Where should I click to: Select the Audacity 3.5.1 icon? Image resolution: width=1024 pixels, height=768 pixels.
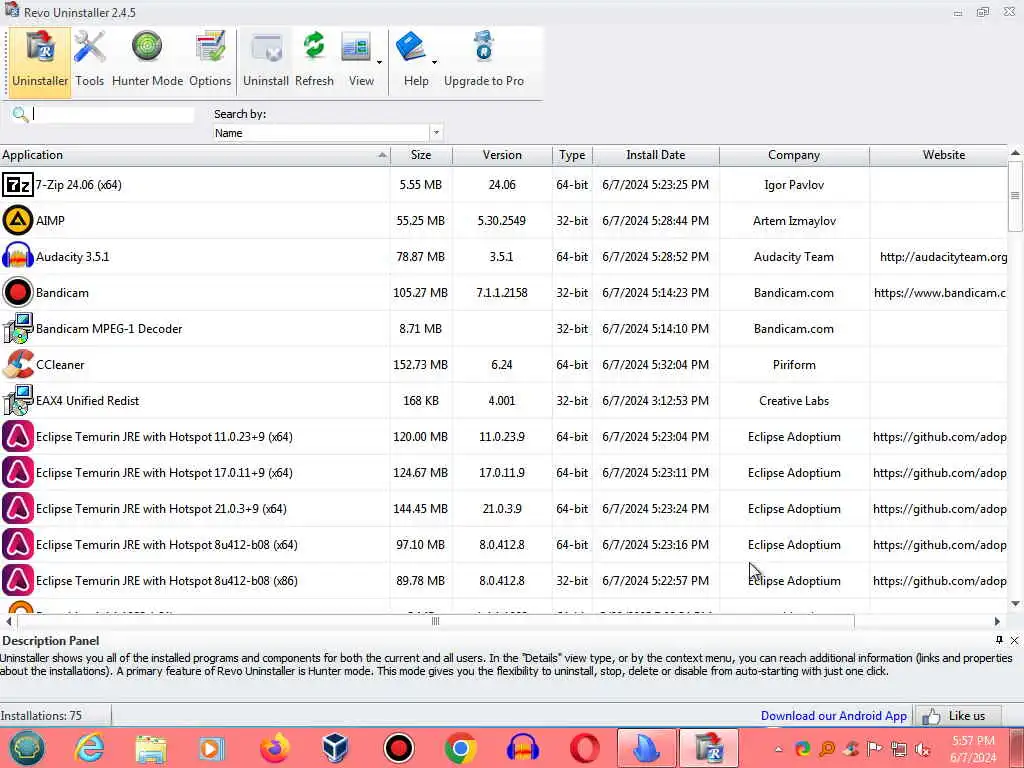(18, 257)
